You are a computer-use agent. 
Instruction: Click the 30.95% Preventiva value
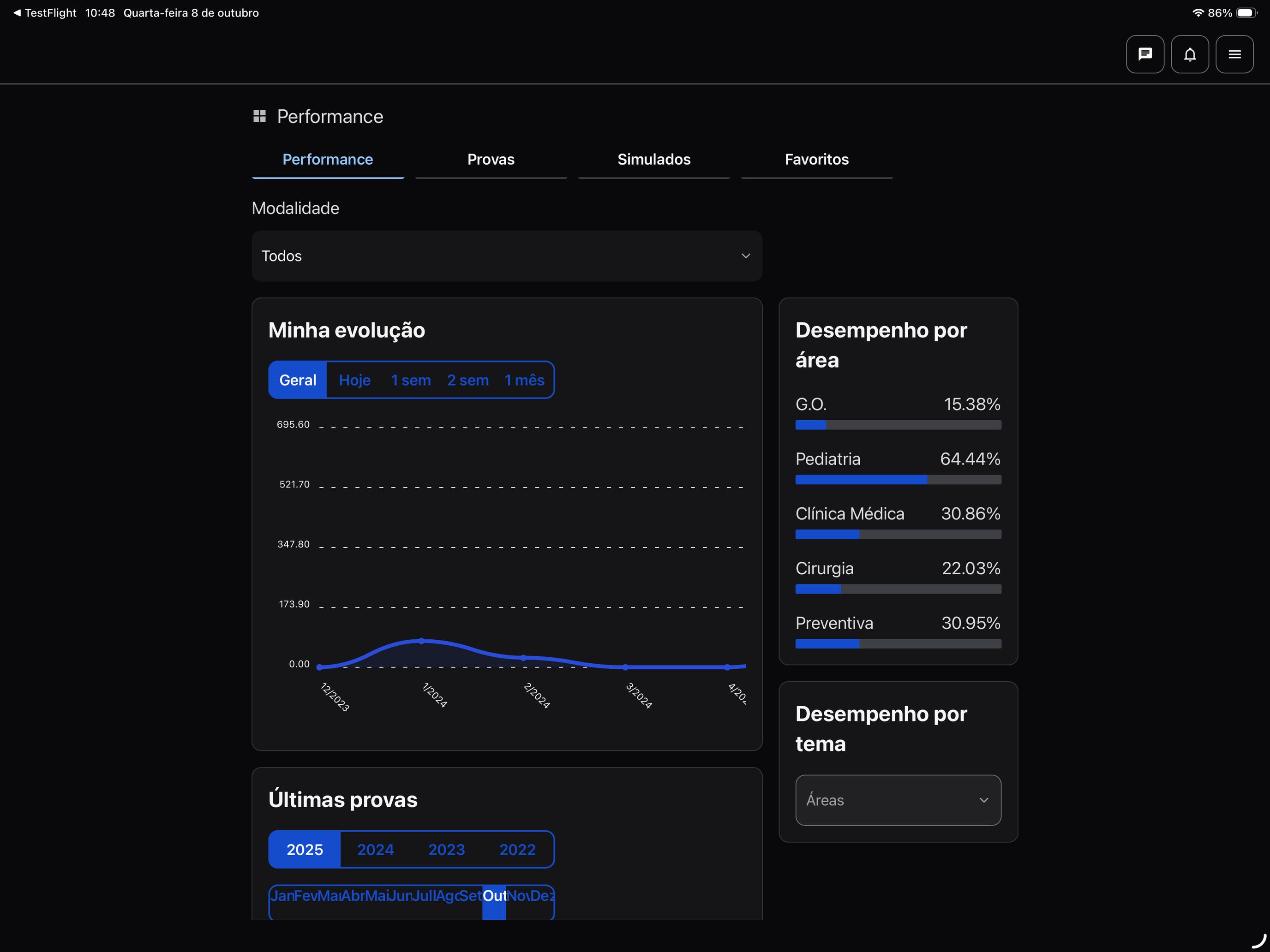[x=970, y=623]
